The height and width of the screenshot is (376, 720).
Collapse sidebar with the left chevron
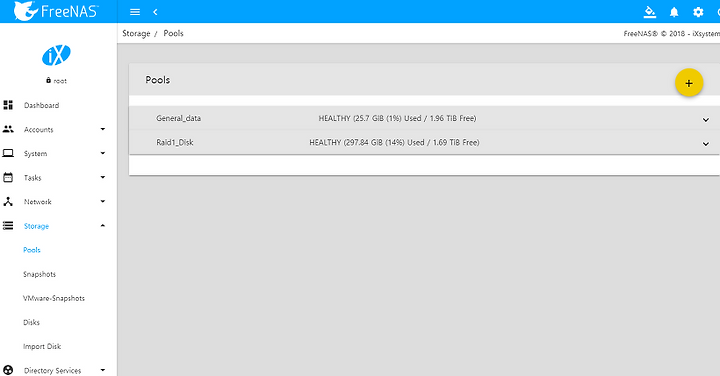(x=155, y=12)
